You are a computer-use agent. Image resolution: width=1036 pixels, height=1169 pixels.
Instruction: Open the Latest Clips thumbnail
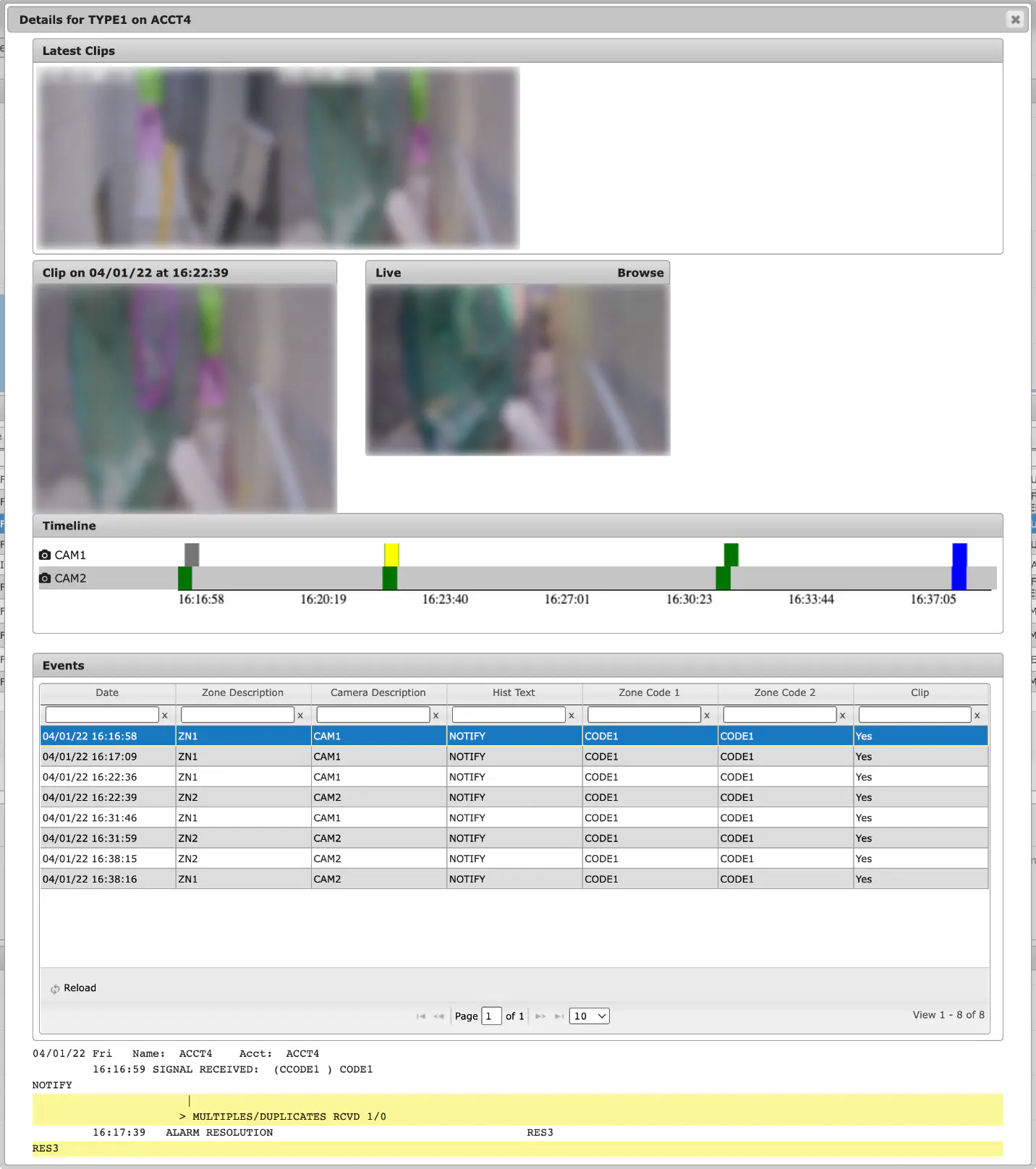click(279, 158)
